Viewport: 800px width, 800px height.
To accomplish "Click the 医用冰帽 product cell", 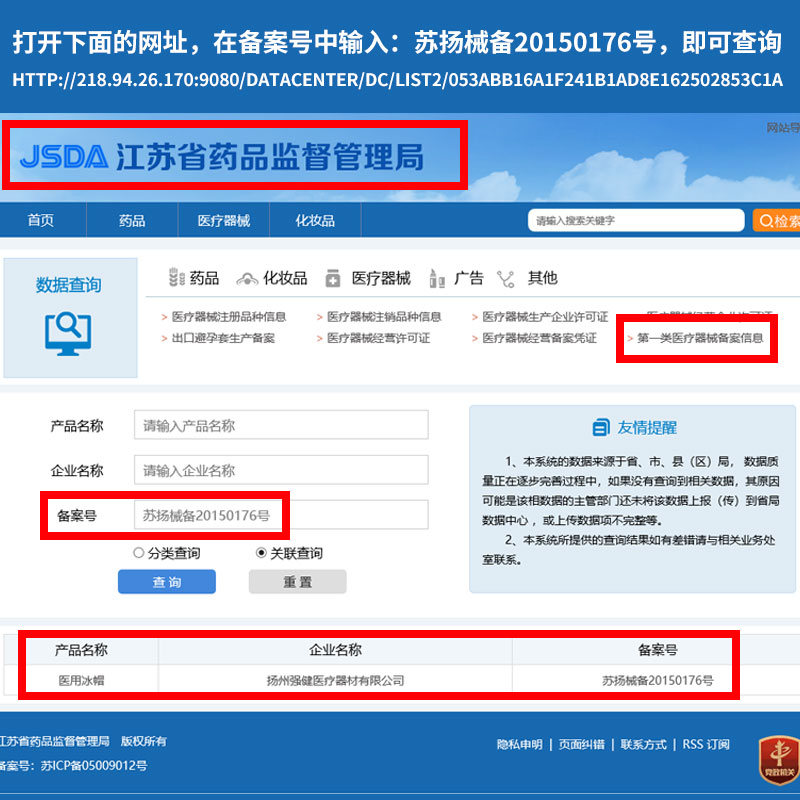I will tap(81, 680).
